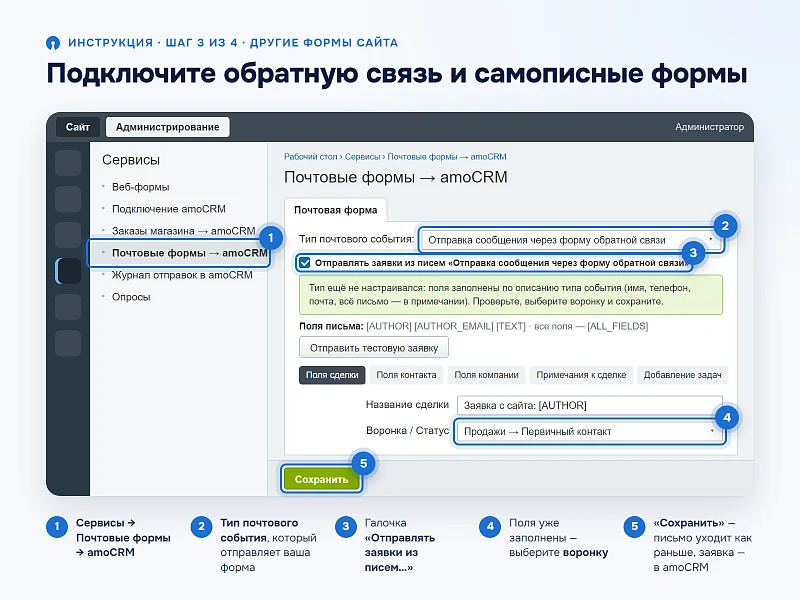Switch to Поля контакта tab
The image size is (800, 600).
(x=406, y=375)
